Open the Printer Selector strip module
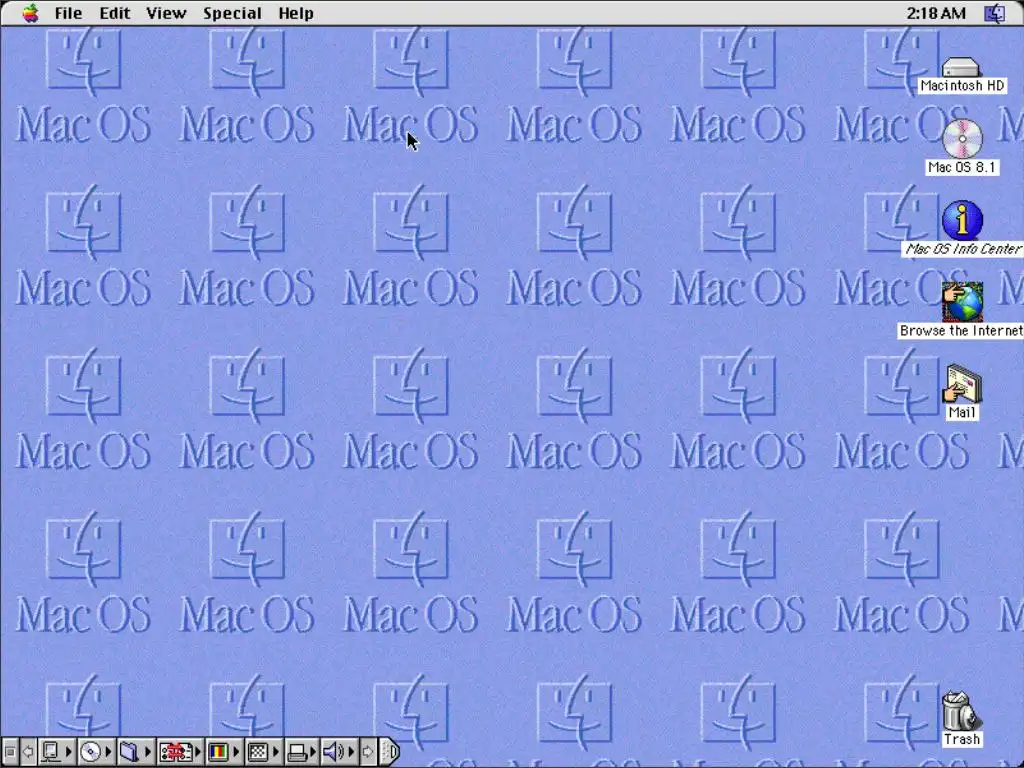Image resolution: width=1024 pixels, height=768 pixels. point(302,752)
